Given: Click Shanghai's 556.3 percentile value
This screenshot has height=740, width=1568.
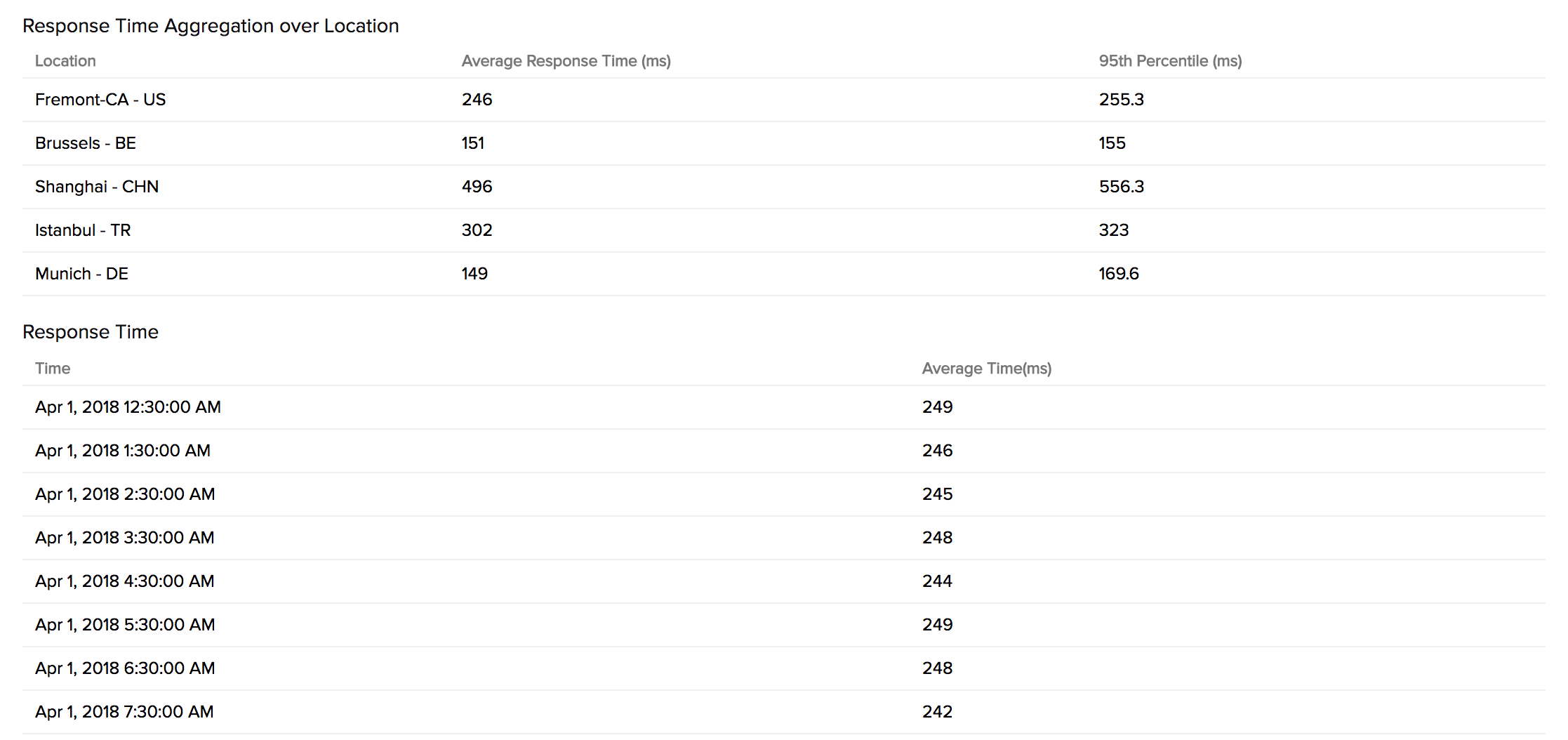Looking at the screenshot, I should click(1121, 187).
